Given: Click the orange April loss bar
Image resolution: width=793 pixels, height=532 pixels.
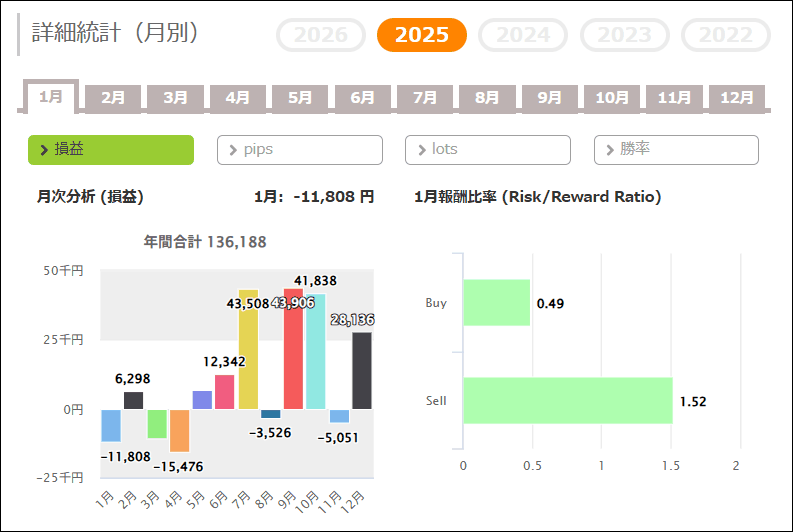Looking at the screenshot, I should pyautogui.click(x=180, y=430).
